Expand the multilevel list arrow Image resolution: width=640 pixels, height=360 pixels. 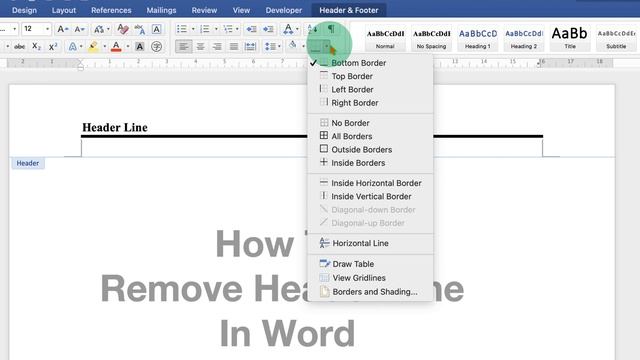pyautogui.click(x=237, y=29)
